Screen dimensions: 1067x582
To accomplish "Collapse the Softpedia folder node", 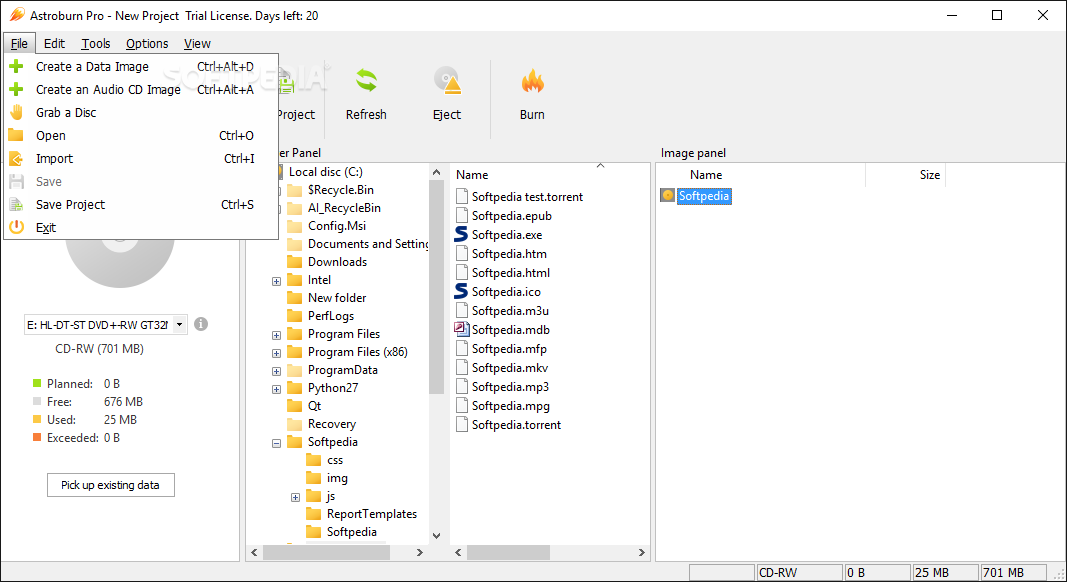I will coord(276,443).
